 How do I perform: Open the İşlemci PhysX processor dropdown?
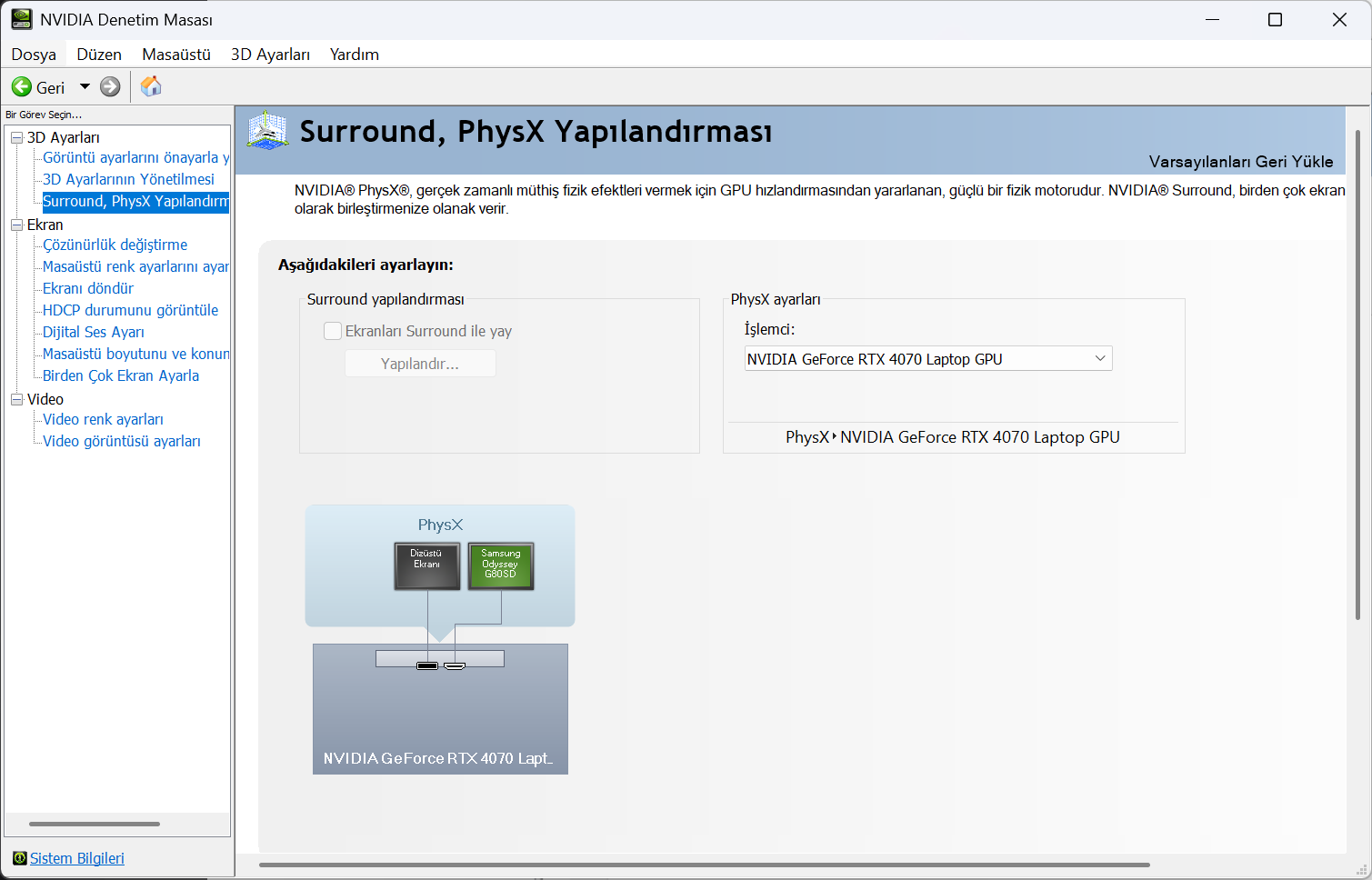pos(928,359)
